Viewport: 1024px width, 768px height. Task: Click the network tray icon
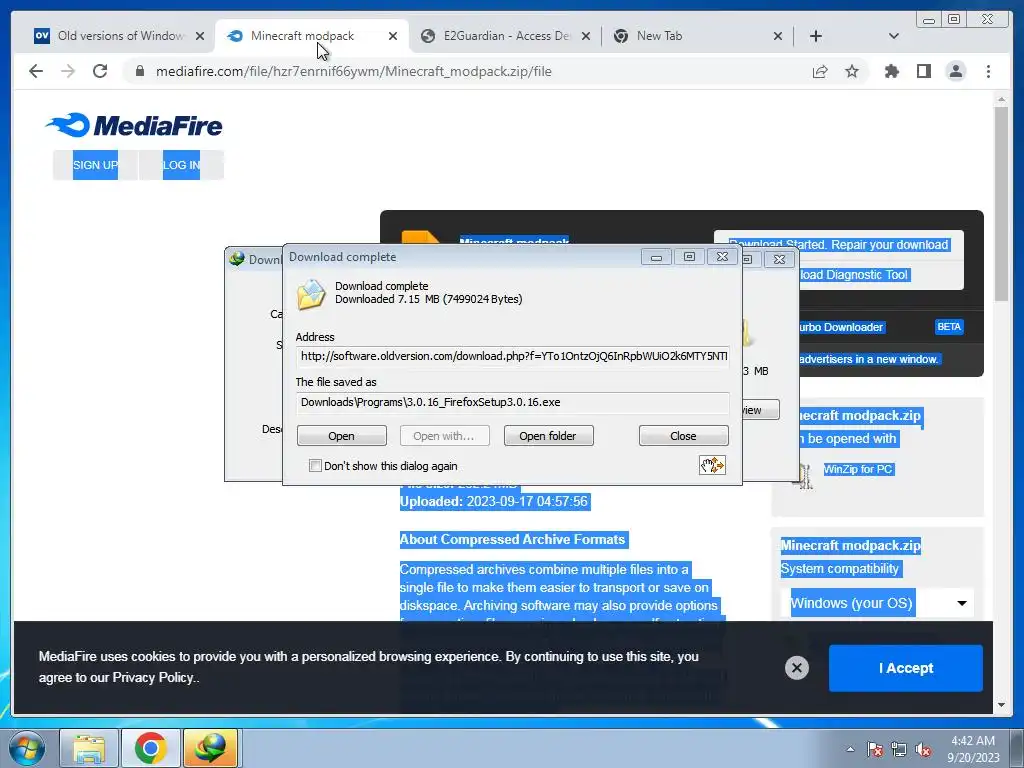(x=899, y=749)
